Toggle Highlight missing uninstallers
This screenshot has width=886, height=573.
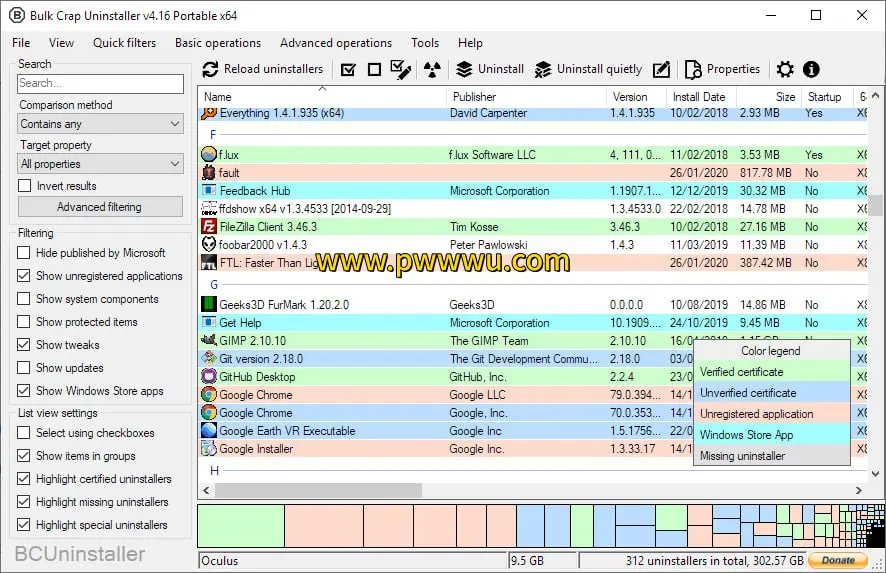24,502
